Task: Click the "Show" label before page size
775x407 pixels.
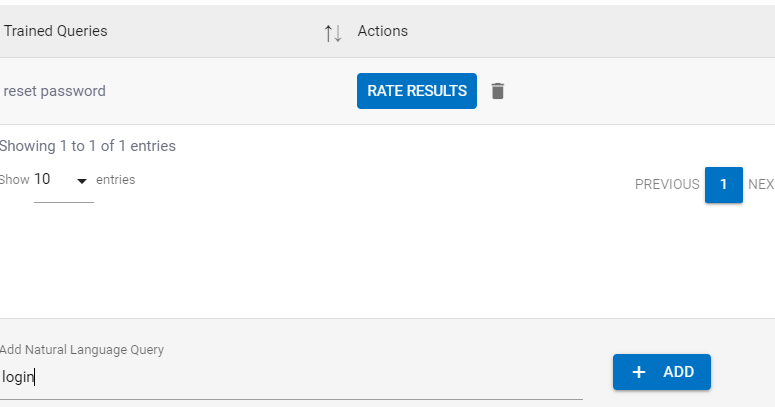Action: [x=14, y=180]
